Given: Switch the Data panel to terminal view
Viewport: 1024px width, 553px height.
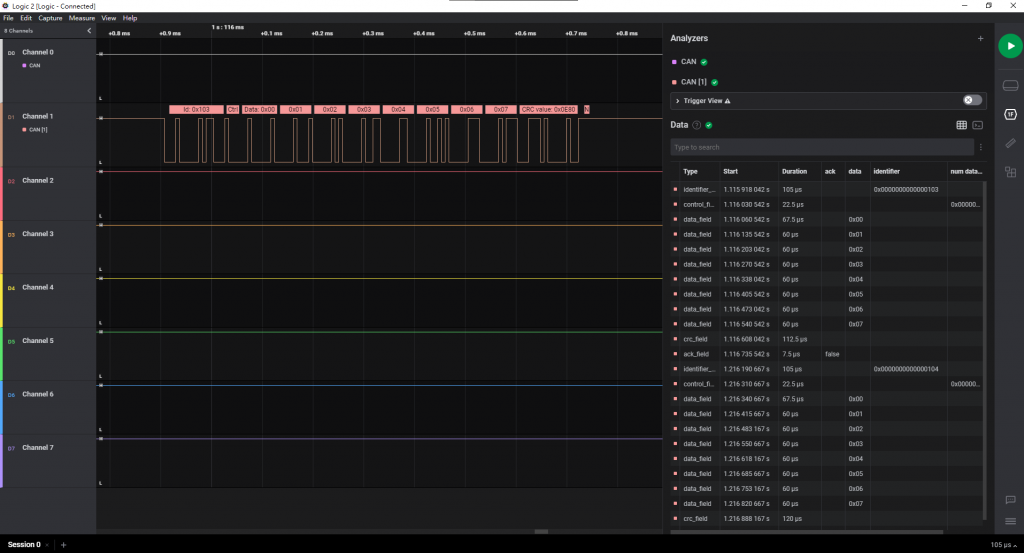Looking at the screenshot, I should [x=978, y=125].
